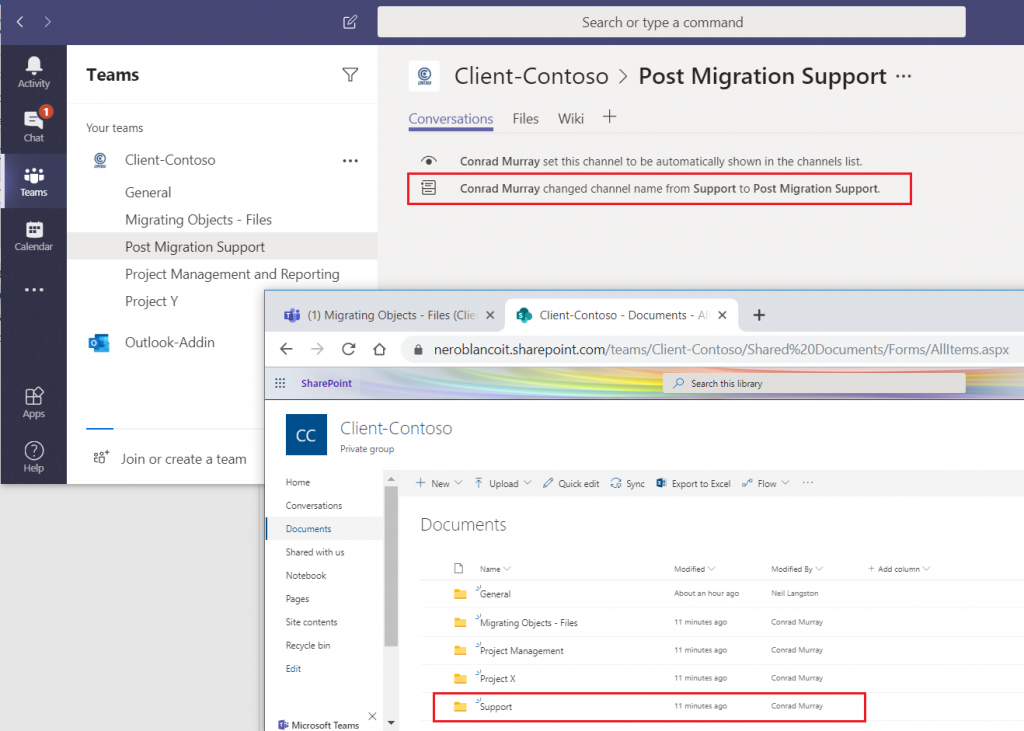The width and height of the screenshot is (1024, 731).
Task: Open the SharePoint toolbar overflow ellipsis
Action: tap(808, 483)
